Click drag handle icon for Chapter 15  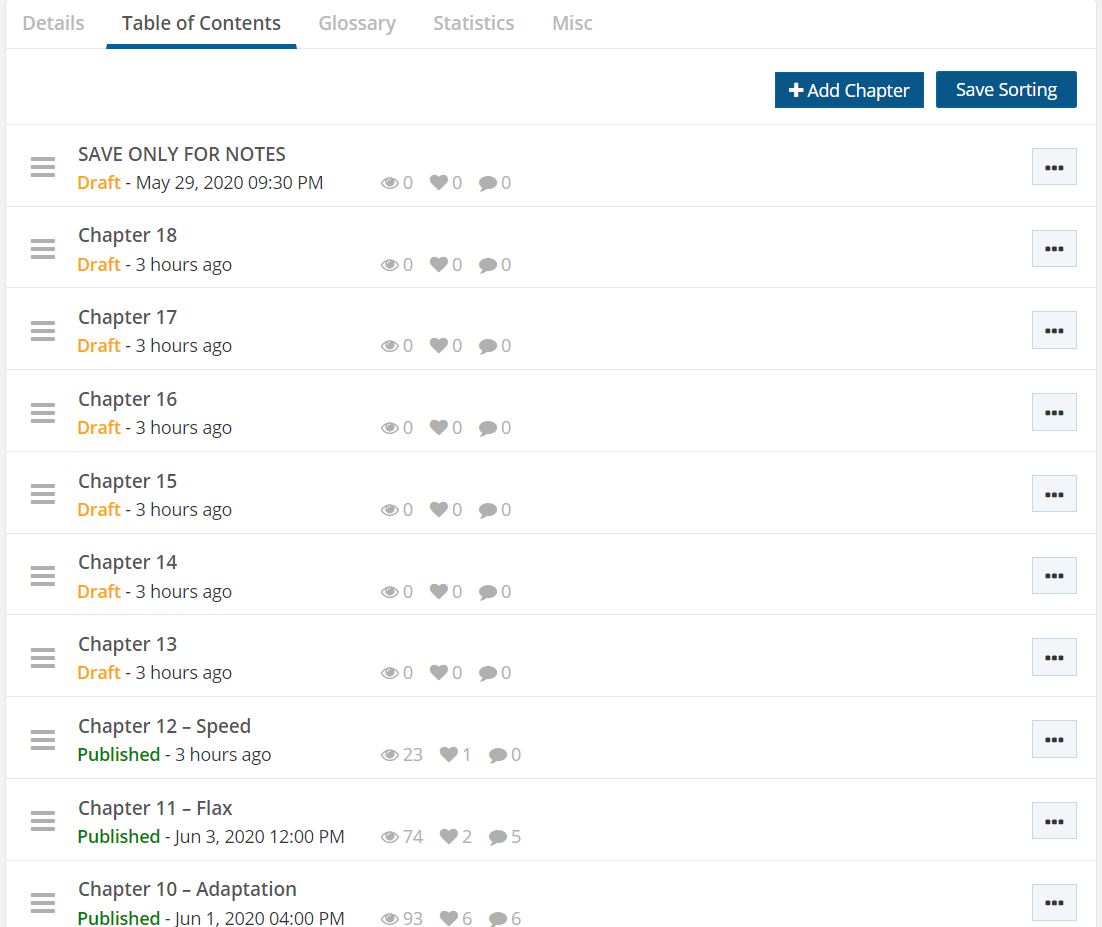pos(42,494)
